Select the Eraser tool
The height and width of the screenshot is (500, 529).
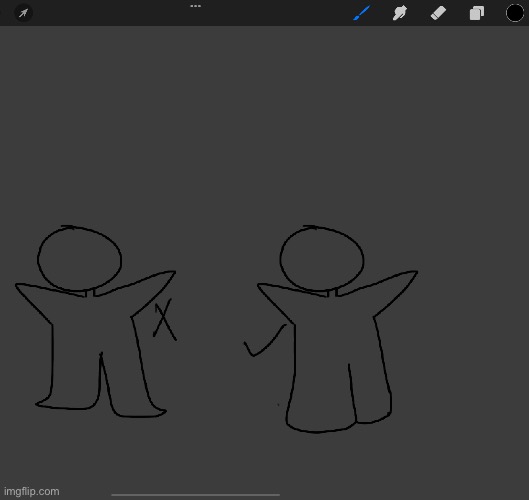(438, 13)
